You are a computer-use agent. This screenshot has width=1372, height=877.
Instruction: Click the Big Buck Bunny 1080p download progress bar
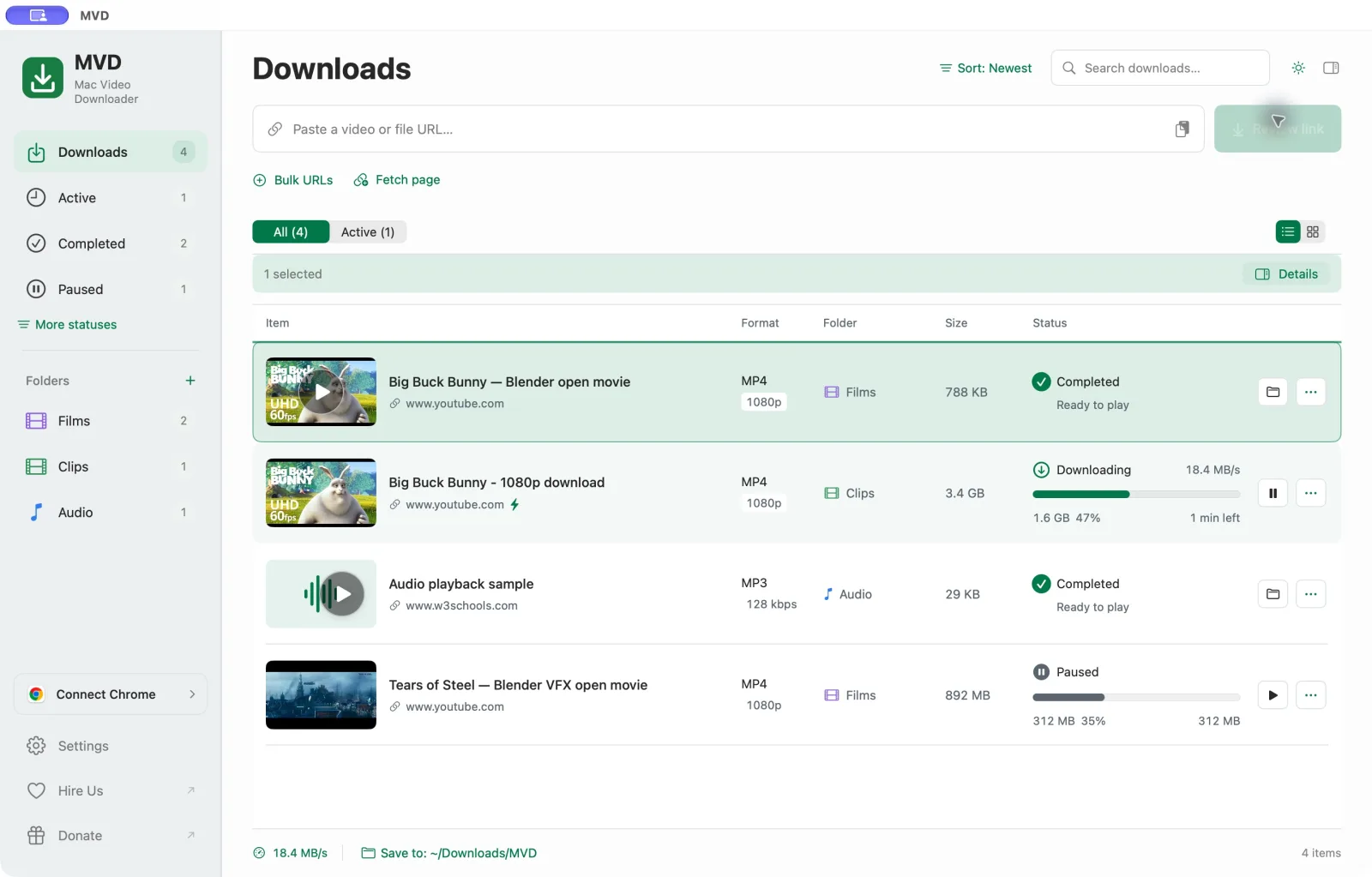click(x=1136, y=494)
